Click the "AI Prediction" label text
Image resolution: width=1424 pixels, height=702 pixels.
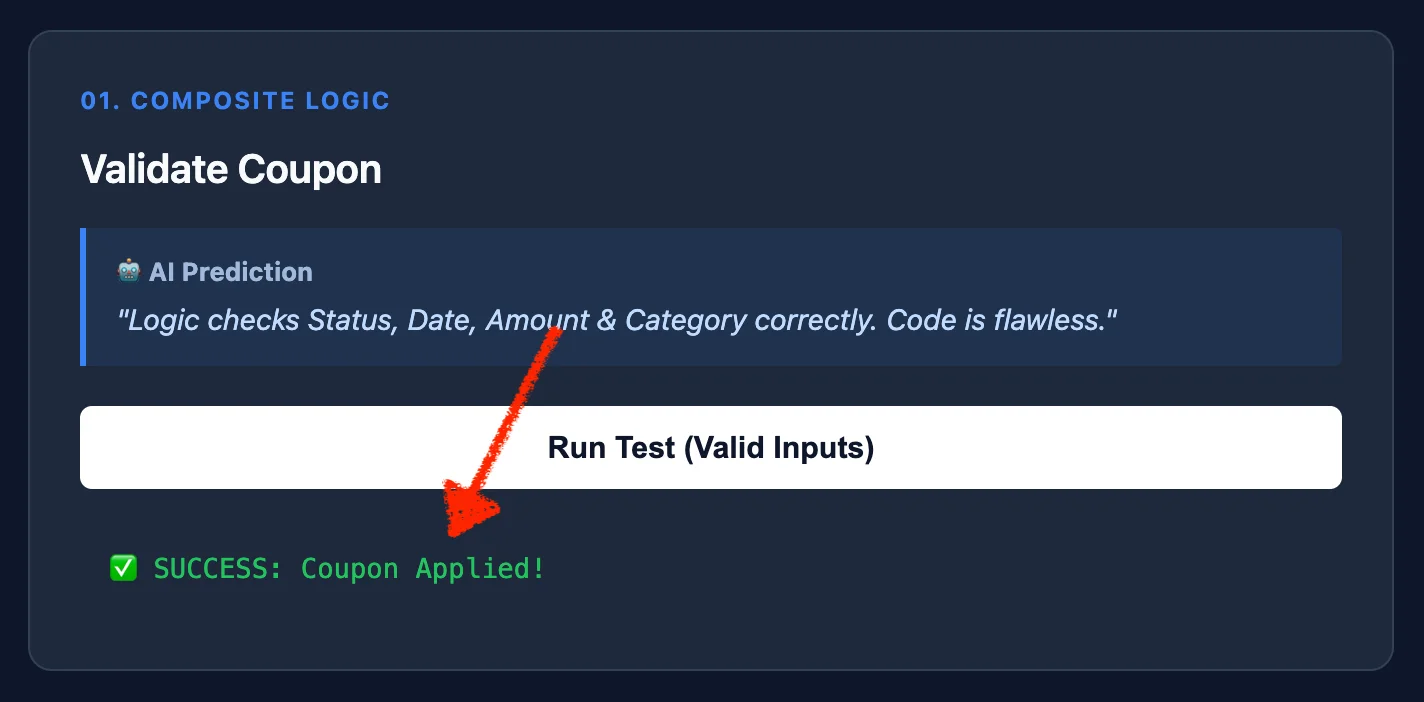pos(230,272)
